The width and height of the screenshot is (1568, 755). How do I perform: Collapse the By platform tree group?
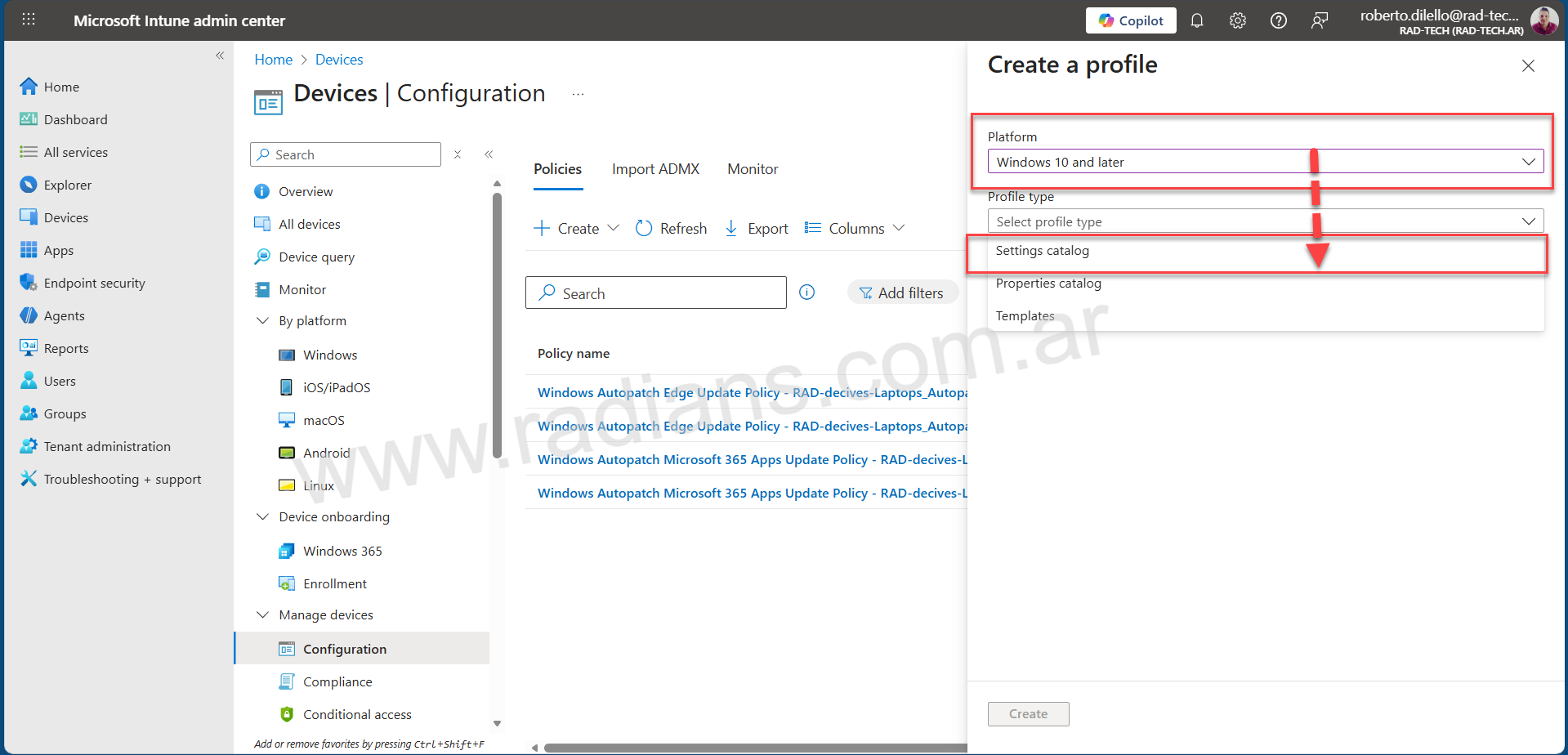tap(262, 321)
